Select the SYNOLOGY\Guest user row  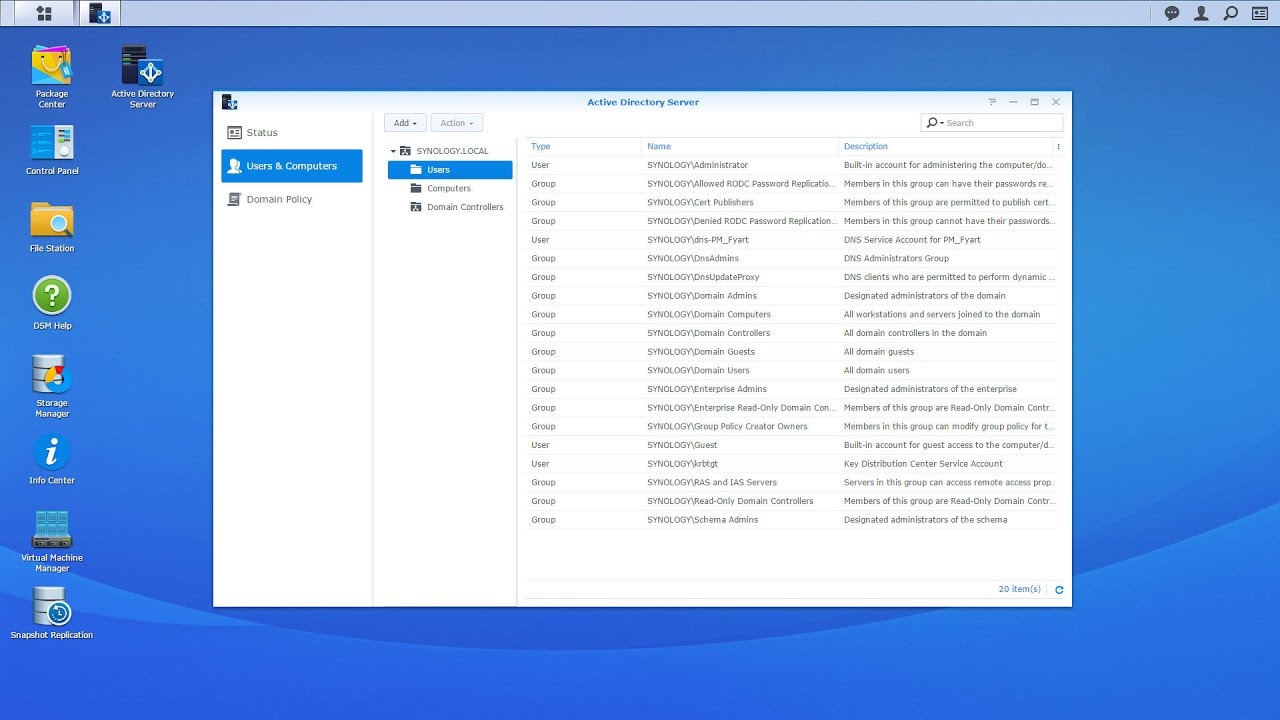coord(791,445)
